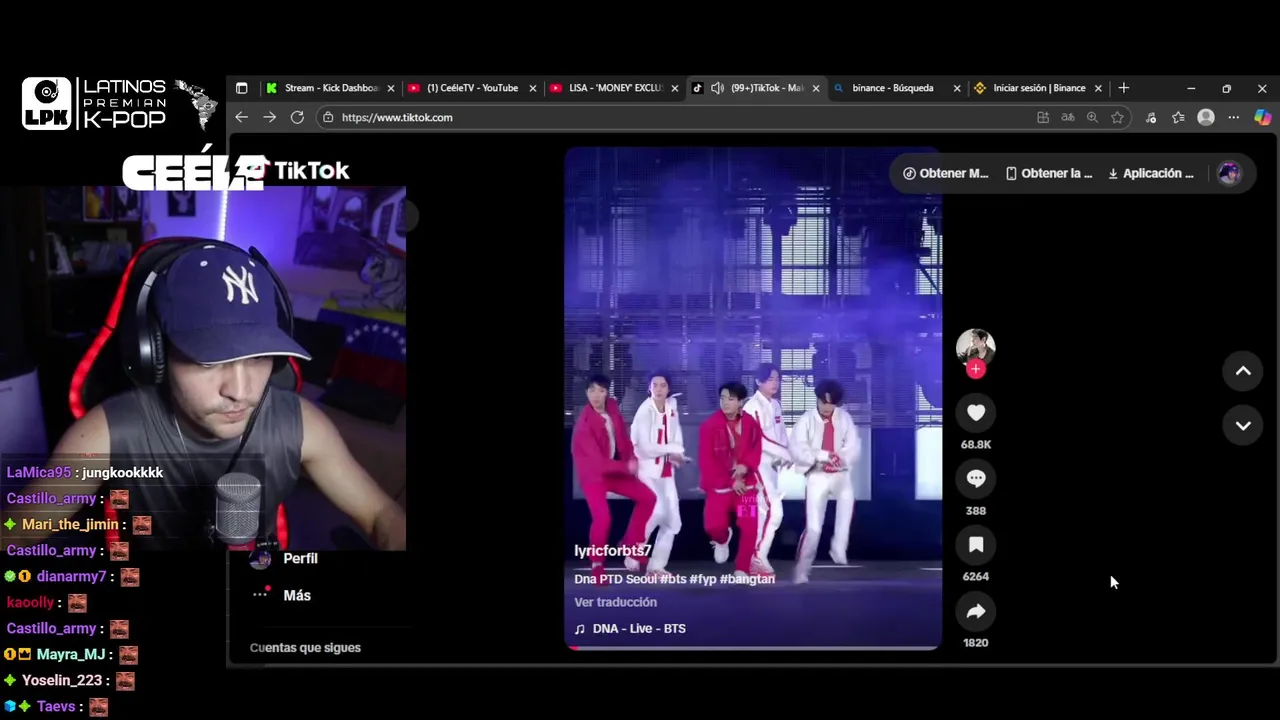The width and height of the screenshot is (1280, 720).
Task: Share the video with the arrow icon
Action: (976, 611)
